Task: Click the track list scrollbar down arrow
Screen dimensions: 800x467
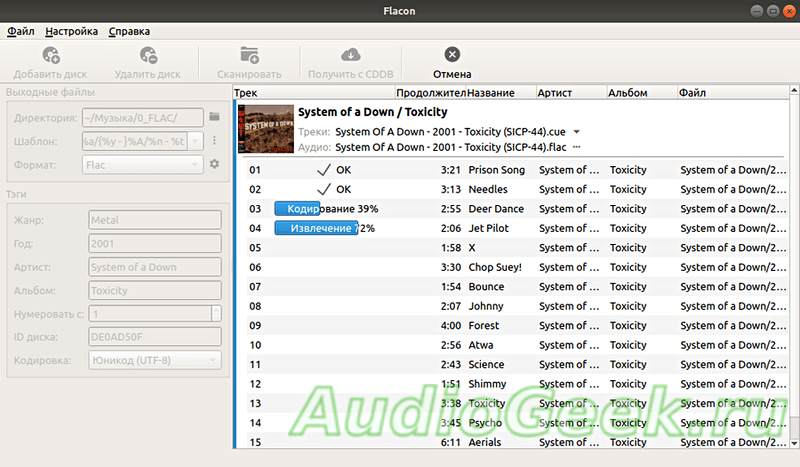Action: (794, 444)
